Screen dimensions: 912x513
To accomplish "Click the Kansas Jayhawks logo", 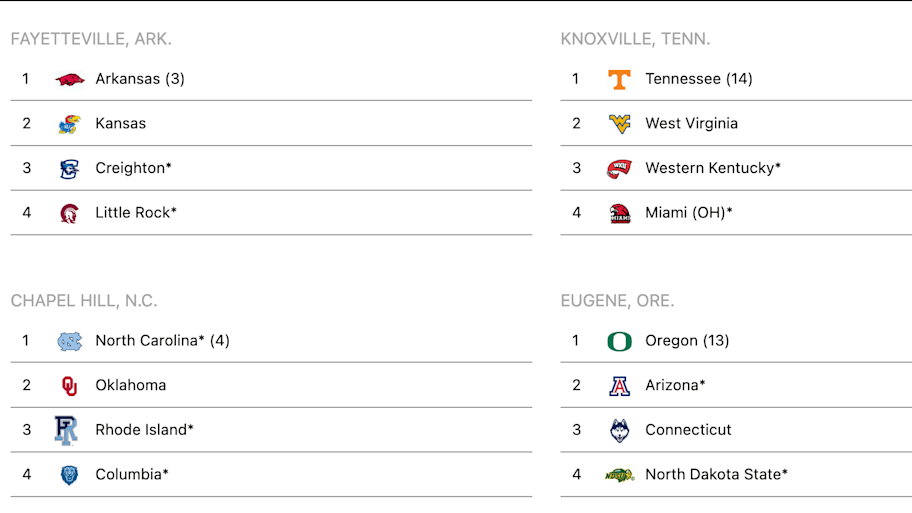I will point(69,124).
